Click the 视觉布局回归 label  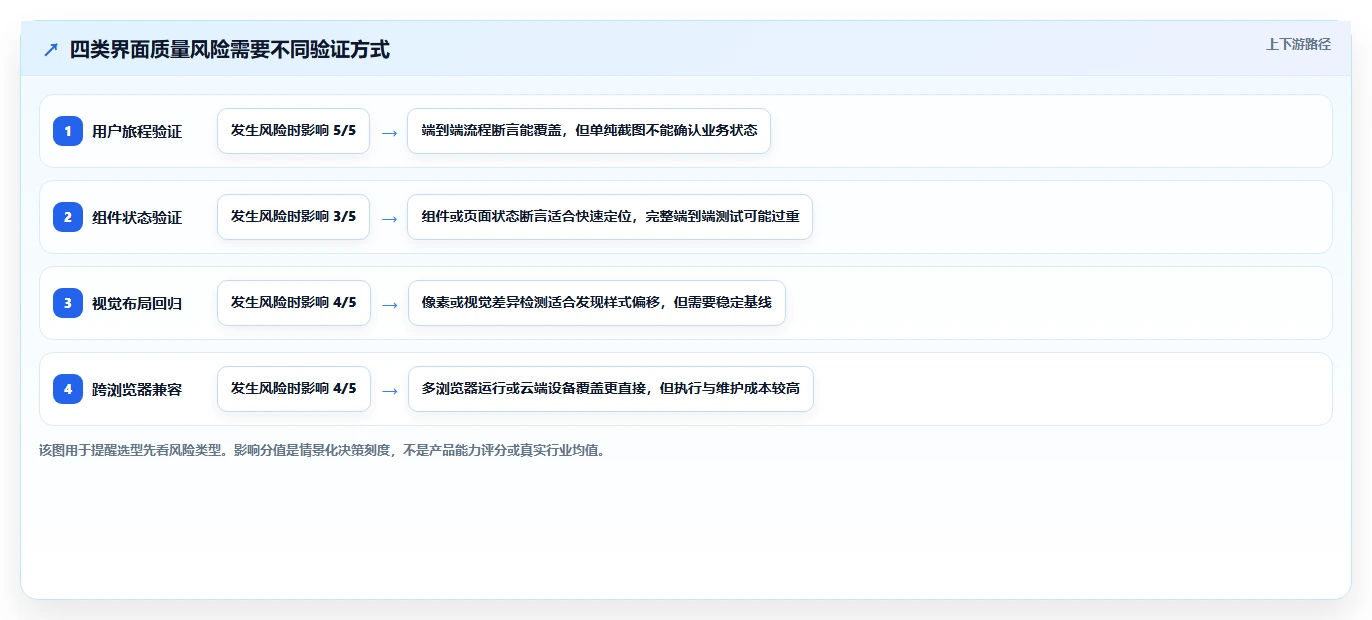coord(137,303)
